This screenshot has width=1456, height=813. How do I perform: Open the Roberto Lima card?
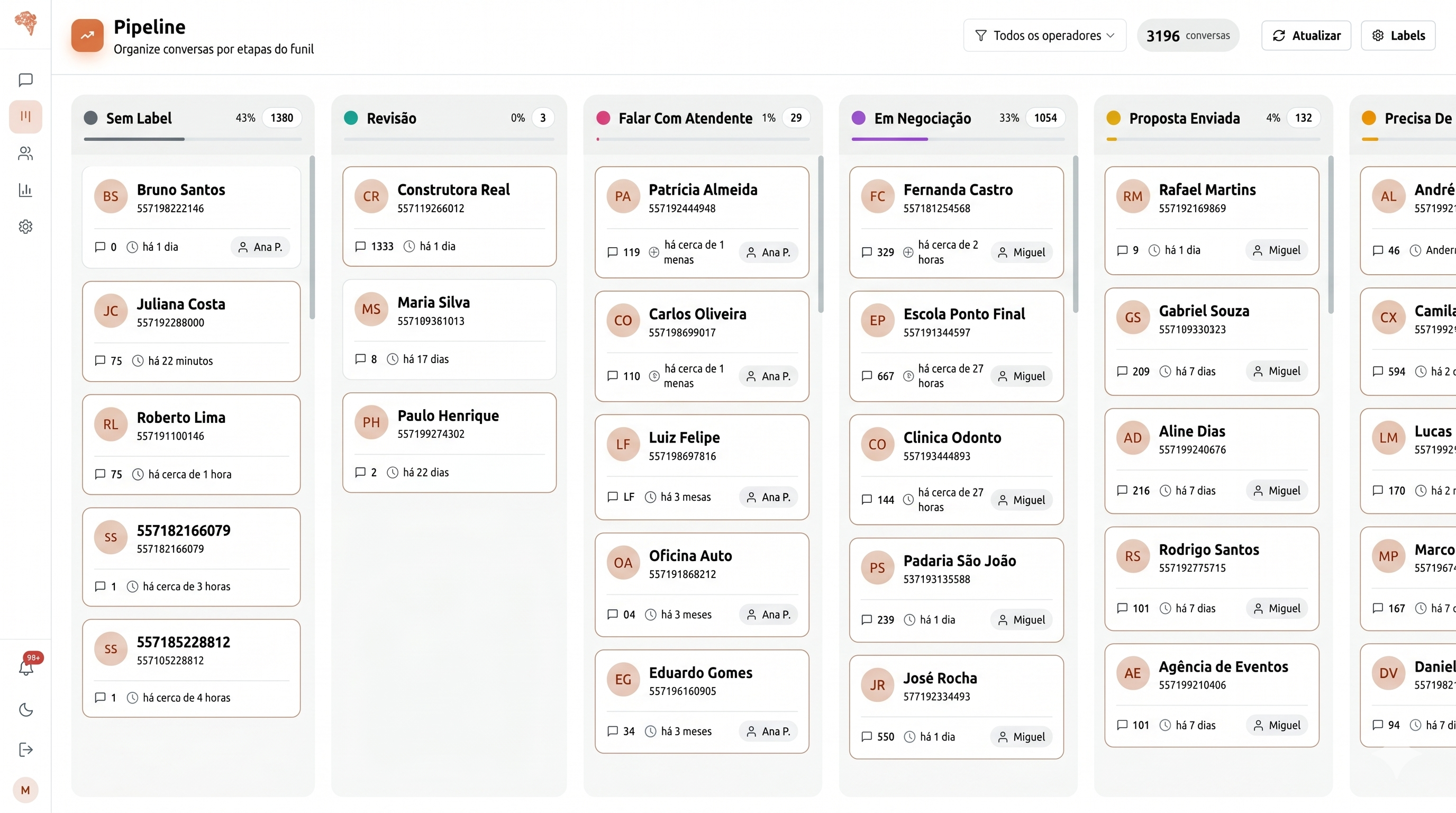click(x=192, y=445)
